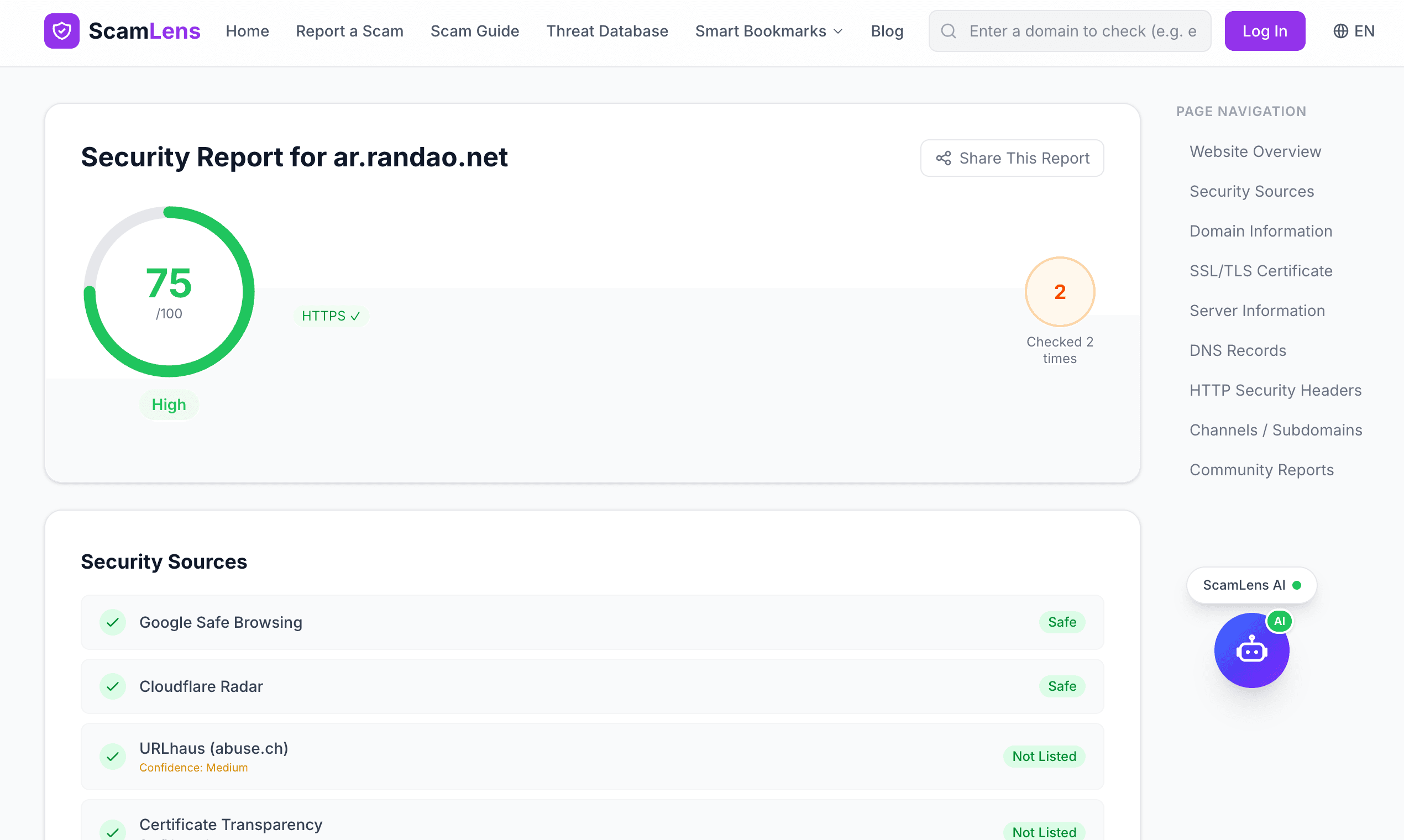This screenshot has height=840, width=1404.
Task: Switch to the Threat Database page
Action: (x=607, y=30)
